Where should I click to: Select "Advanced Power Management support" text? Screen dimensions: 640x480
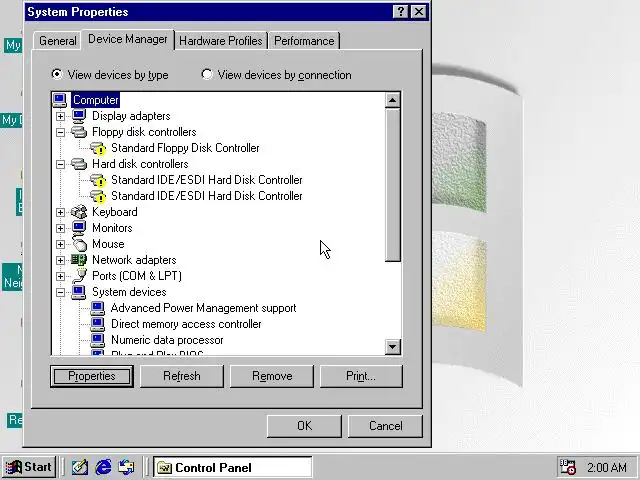203,308
